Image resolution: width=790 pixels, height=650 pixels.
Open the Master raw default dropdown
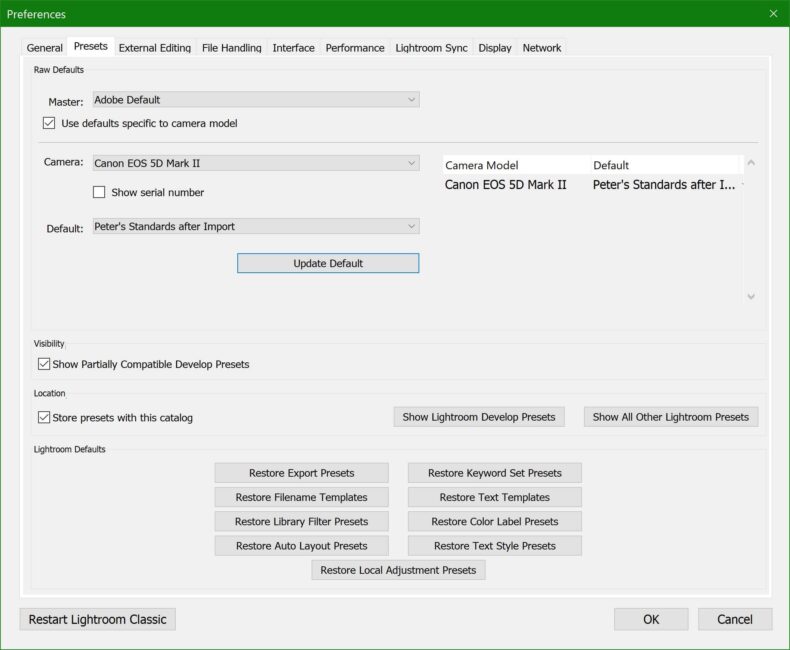256,100
